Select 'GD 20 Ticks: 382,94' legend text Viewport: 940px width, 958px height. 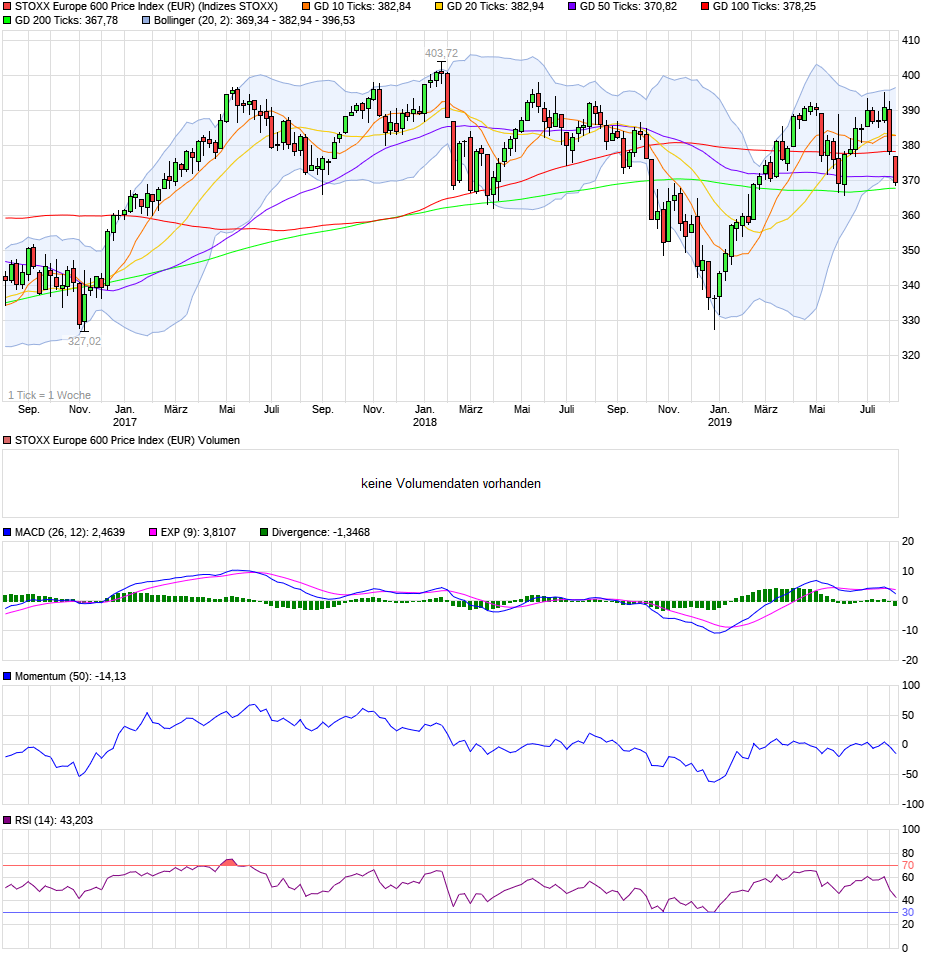point(495,7)
